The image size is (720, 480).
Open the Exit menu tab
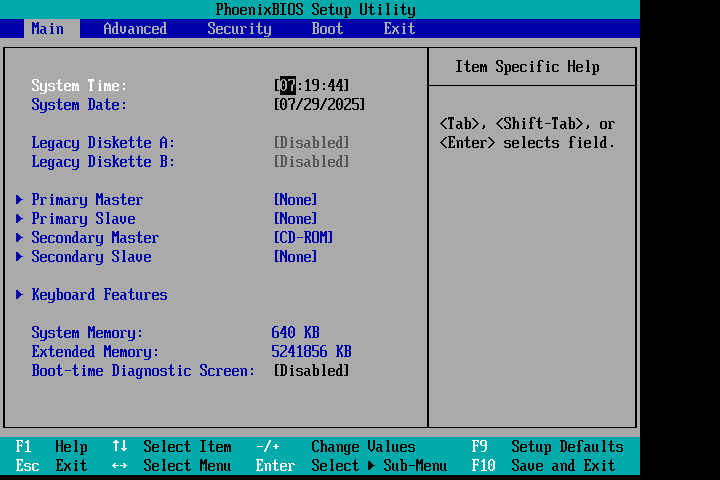pos(399,28)
